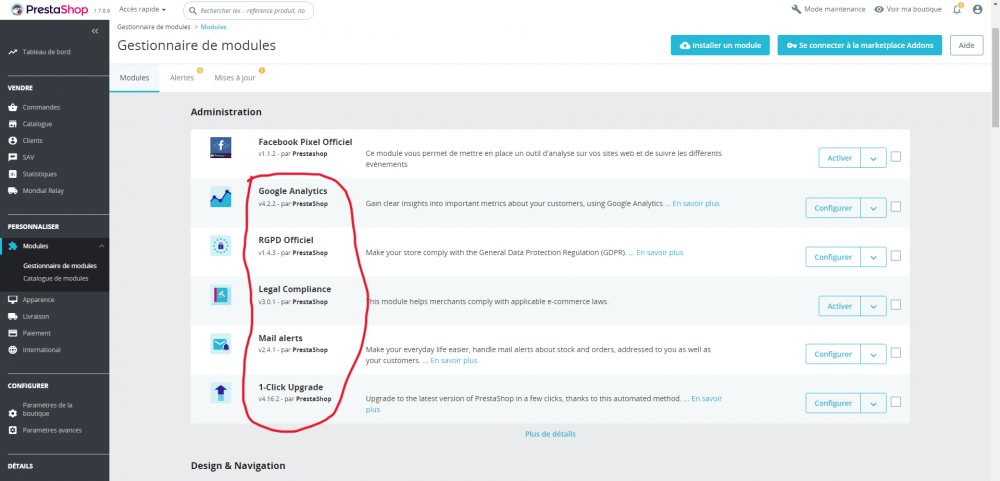Click Mode maintenance link
The height and width of the screenshot is (481, 1000).
[828, 10]
